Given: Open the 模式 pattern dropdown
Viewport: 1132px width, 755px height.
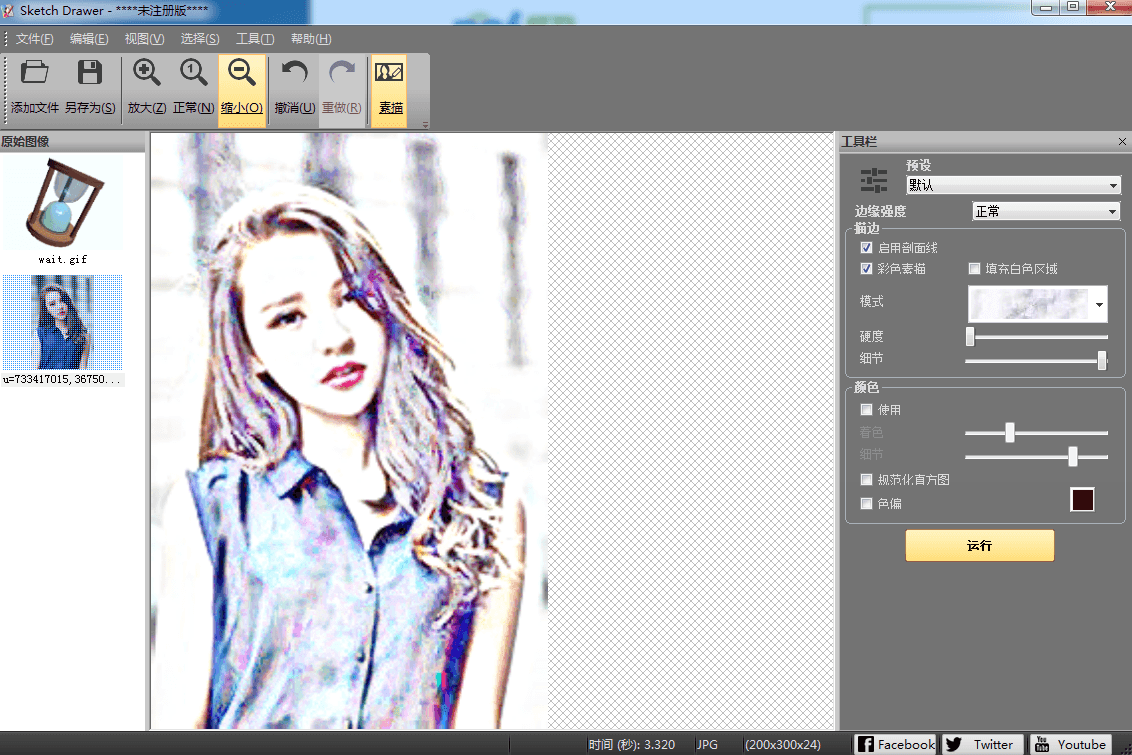Looking at the screenshot, I should (x=1037, y=304).
